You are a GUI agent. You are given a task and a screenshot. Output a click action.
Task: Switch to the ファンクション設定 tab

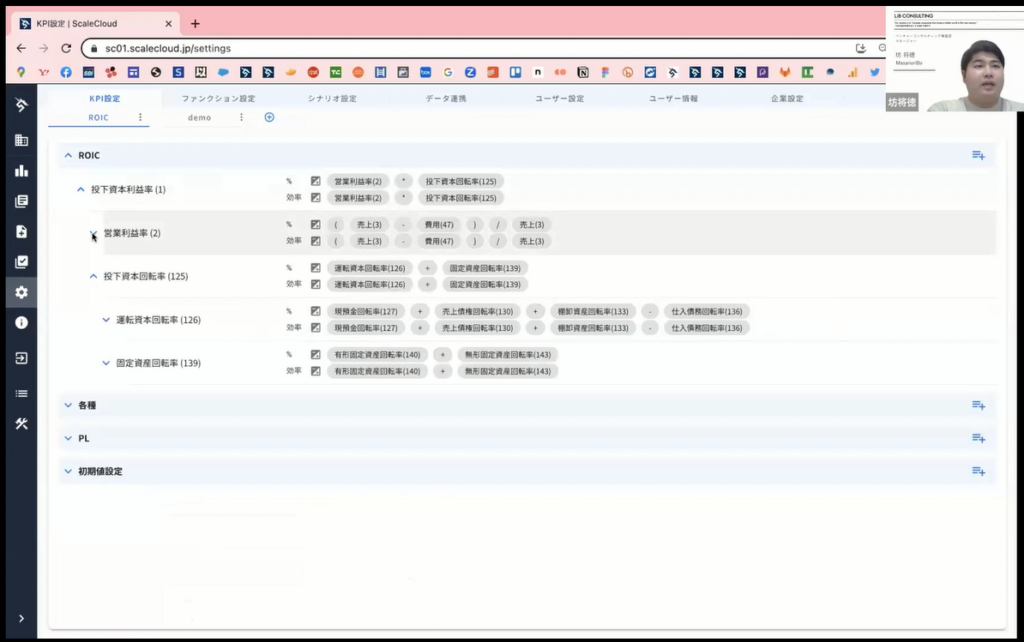pos(218,99)
